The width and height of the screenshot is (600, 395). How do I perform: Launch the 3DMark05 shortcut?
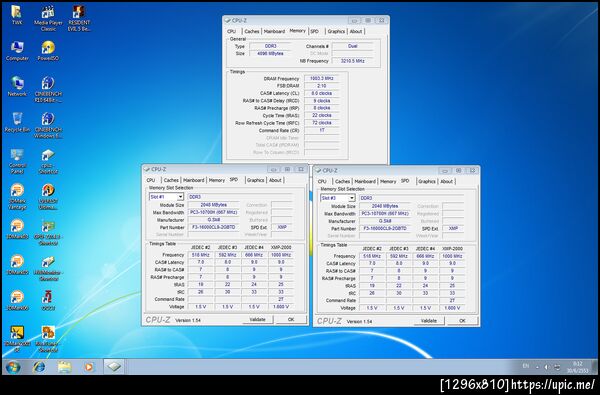coord(17,265)
